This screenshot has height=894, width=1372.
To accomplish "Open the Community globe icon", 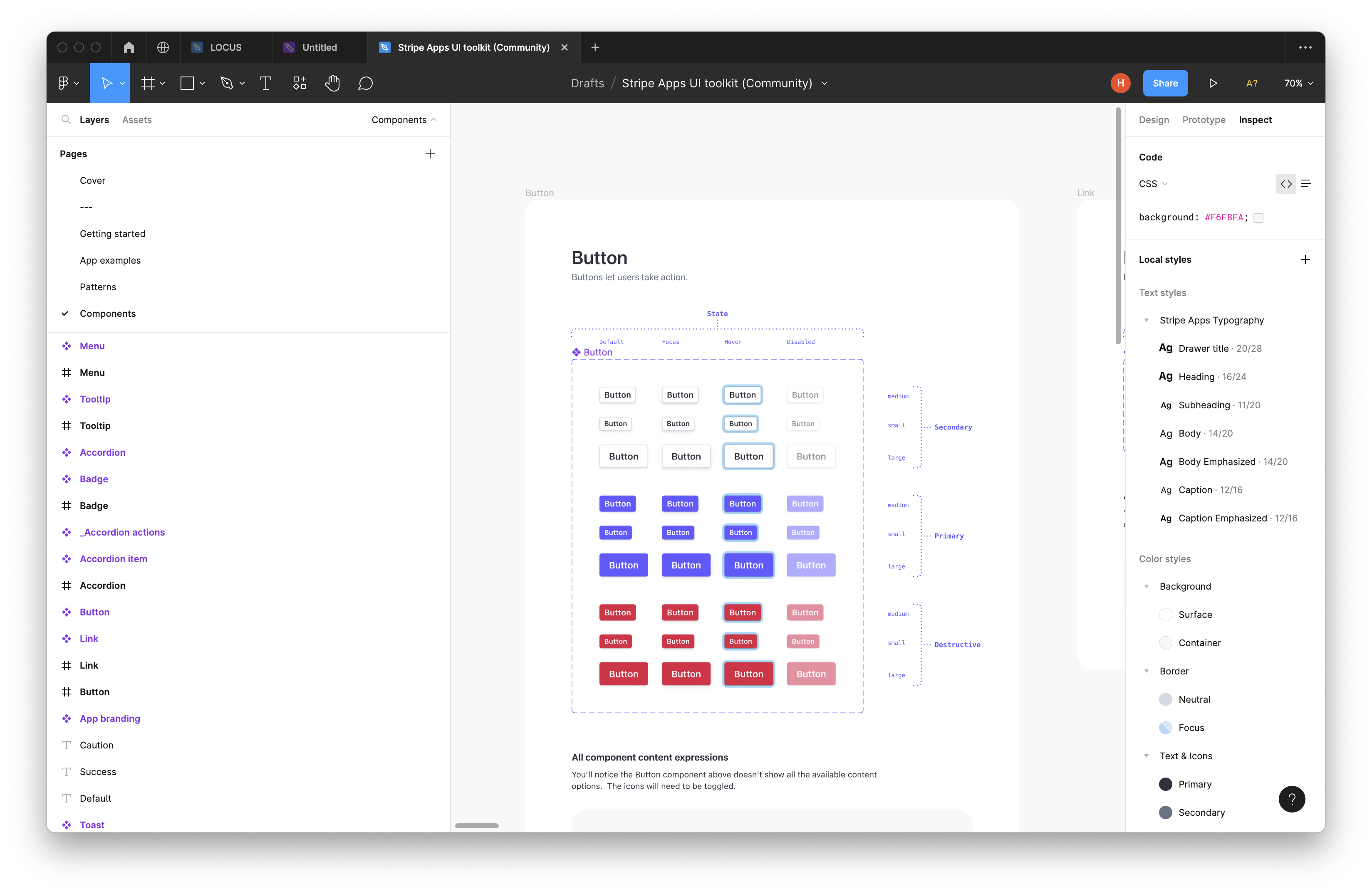I will [163, 47].
